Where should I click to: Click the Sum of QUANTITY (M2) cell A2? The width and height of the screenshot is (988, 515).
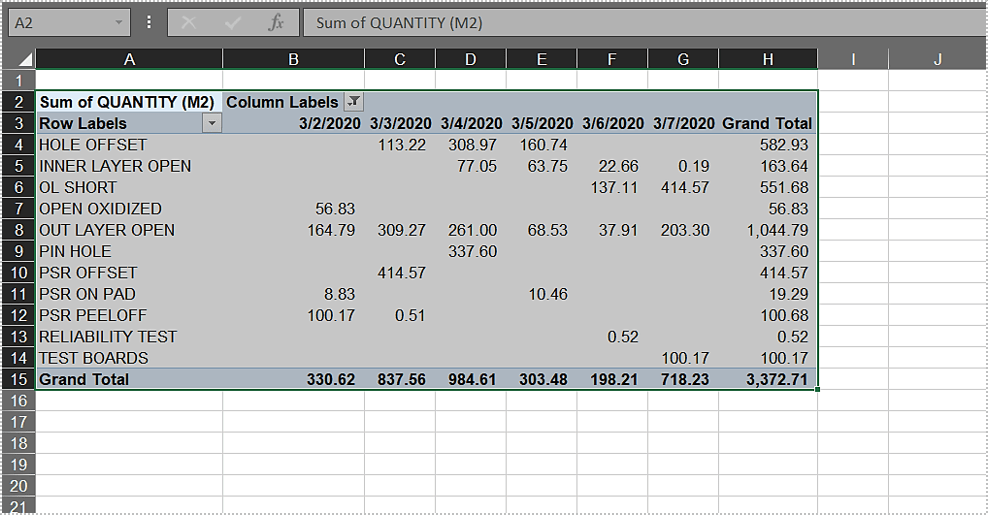pyautogui.click(x=129, y=102)
